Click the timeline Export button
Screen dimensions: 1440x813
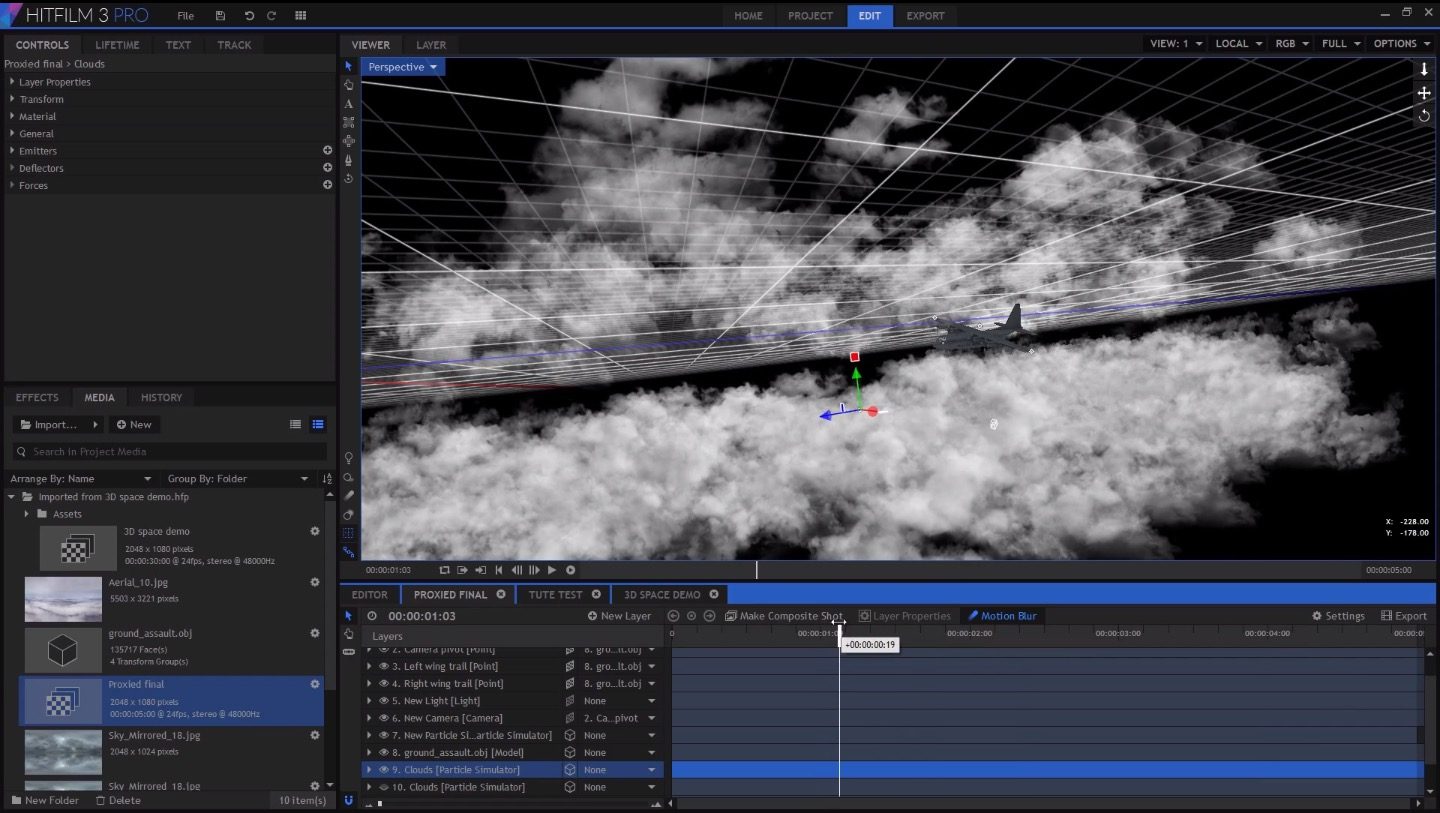(1404, 616)
